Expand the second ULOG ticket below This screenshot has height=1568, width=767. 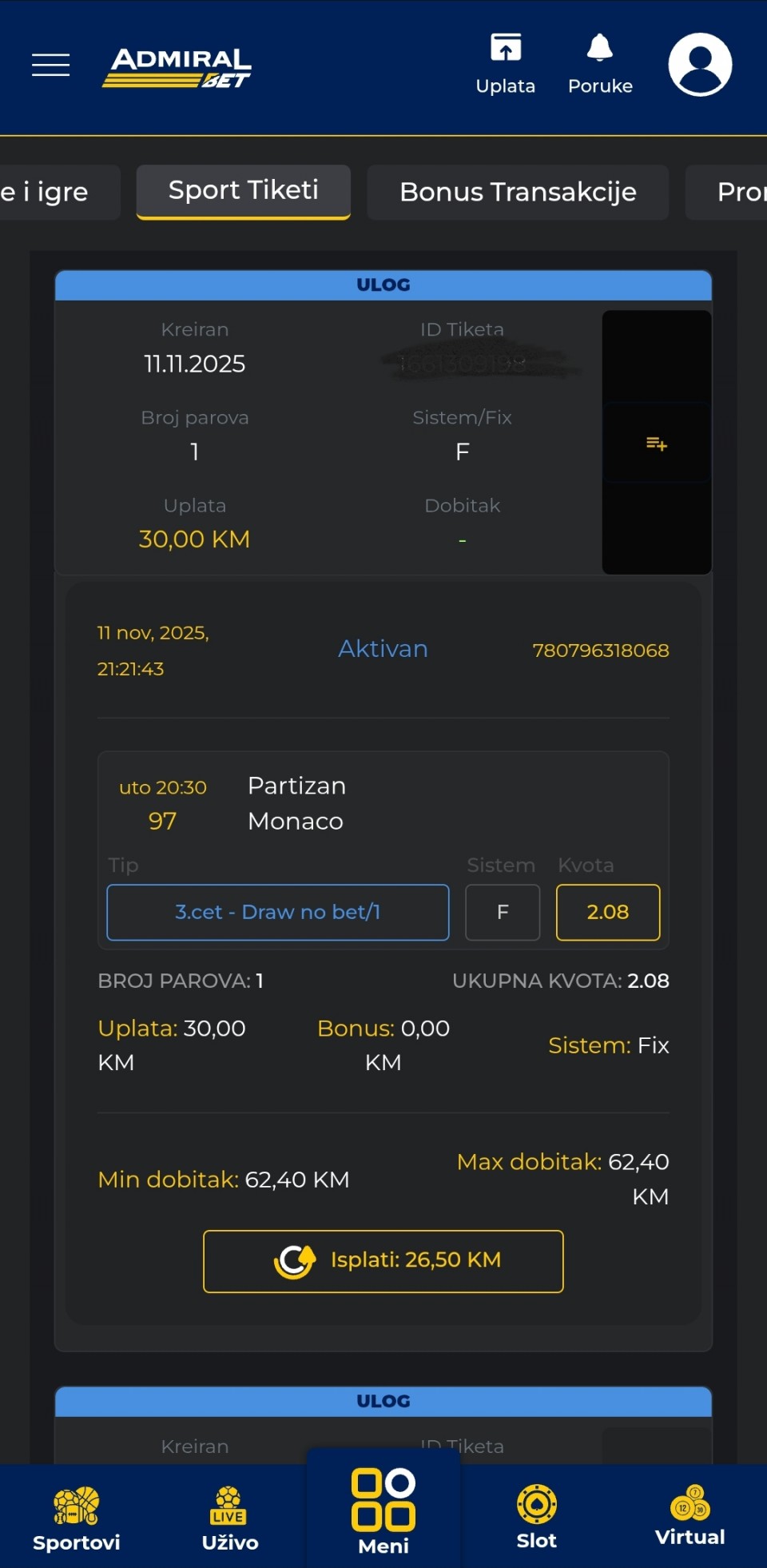point(383,1401)
